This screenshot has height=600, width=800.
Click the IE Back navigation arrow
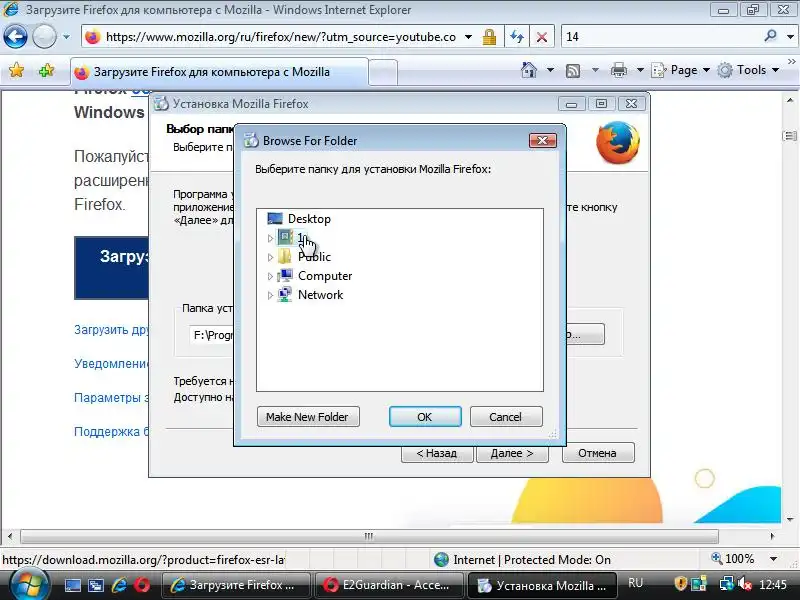[x=15, y=37]
